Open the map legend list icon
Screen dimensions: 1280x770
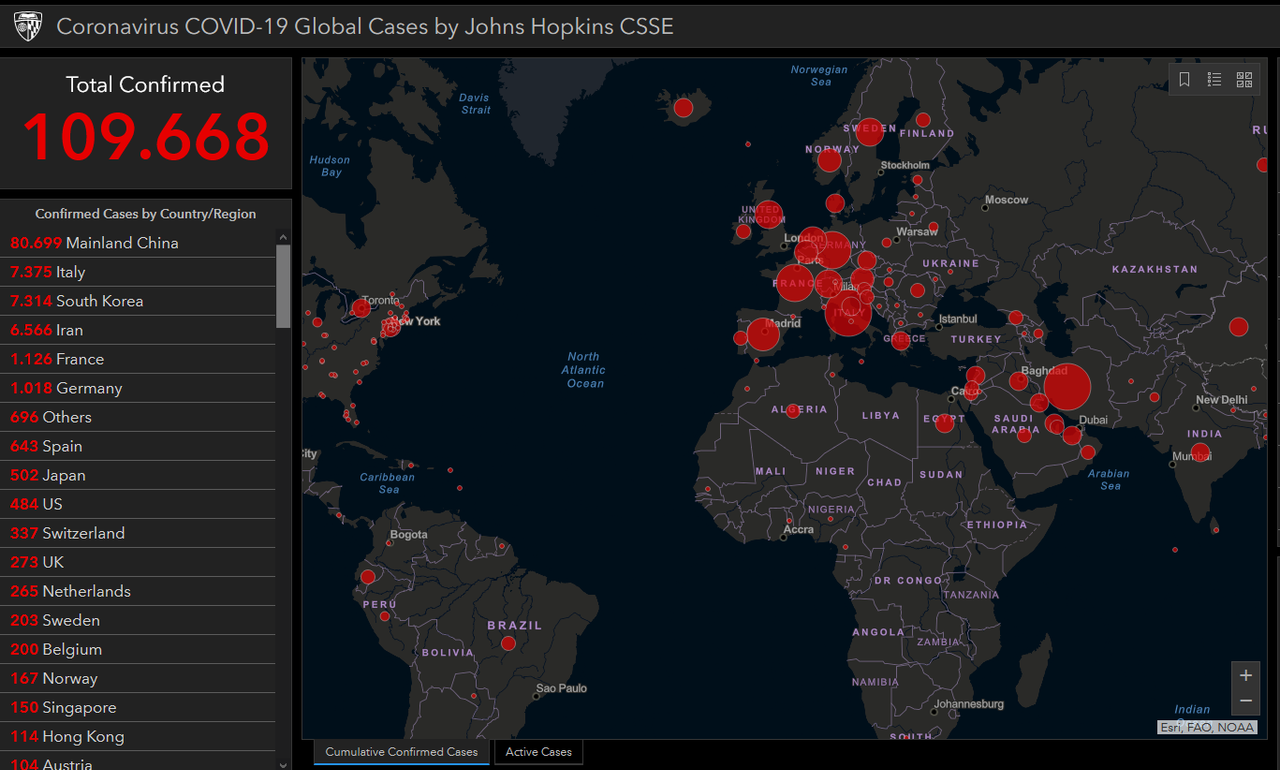tap(1214, 80)
